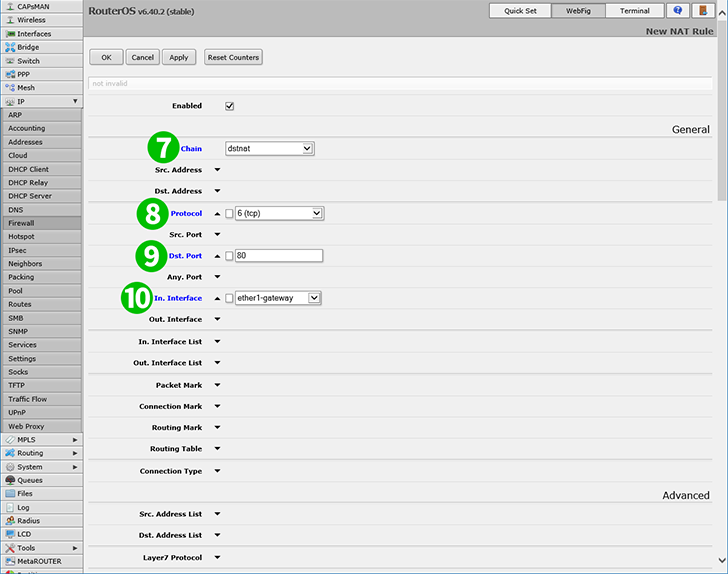Click the Cancel button
The image size is (728, 574).
(x=143, y=57)
